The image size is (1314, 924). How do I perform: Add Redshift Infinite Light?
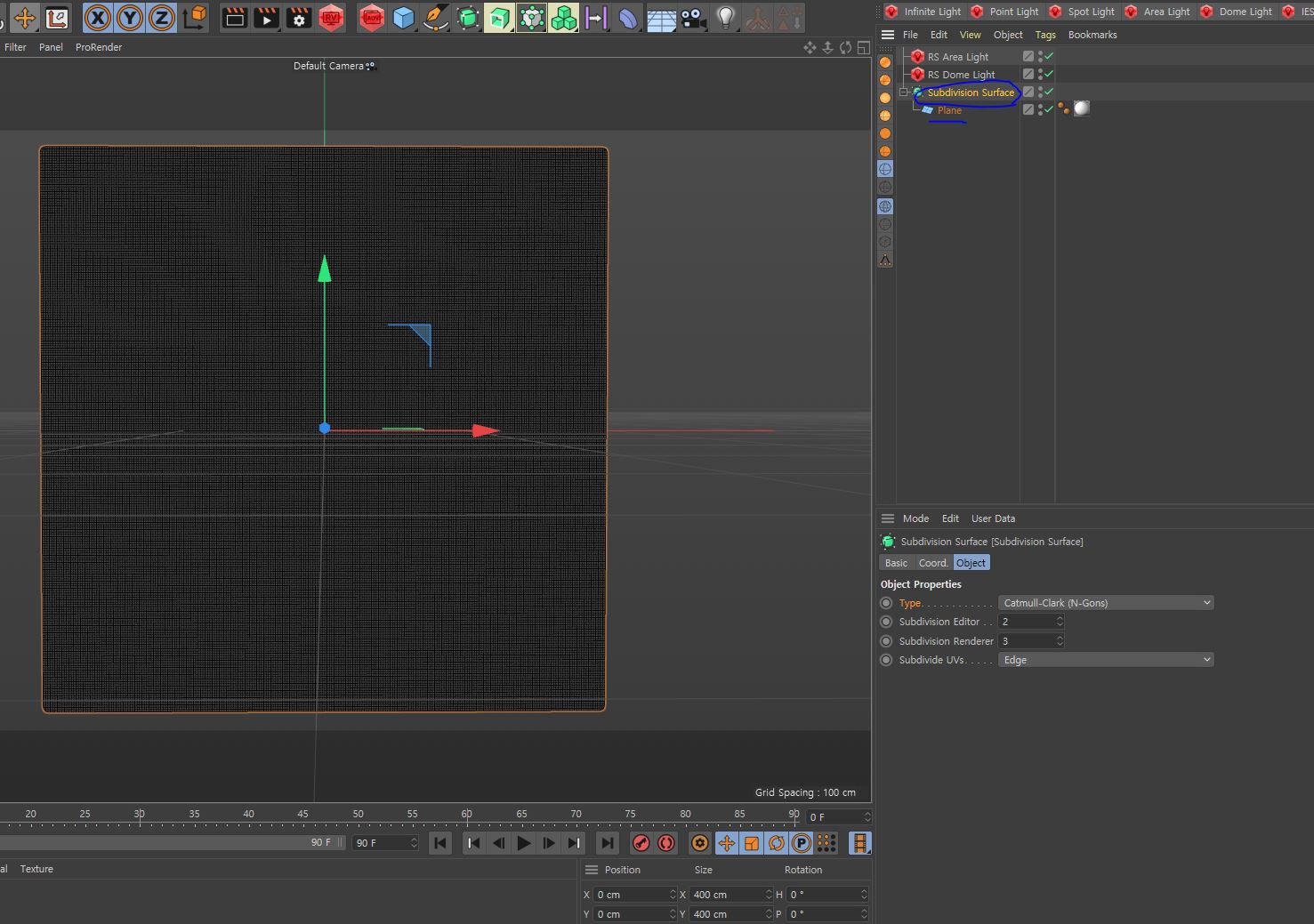923,12
